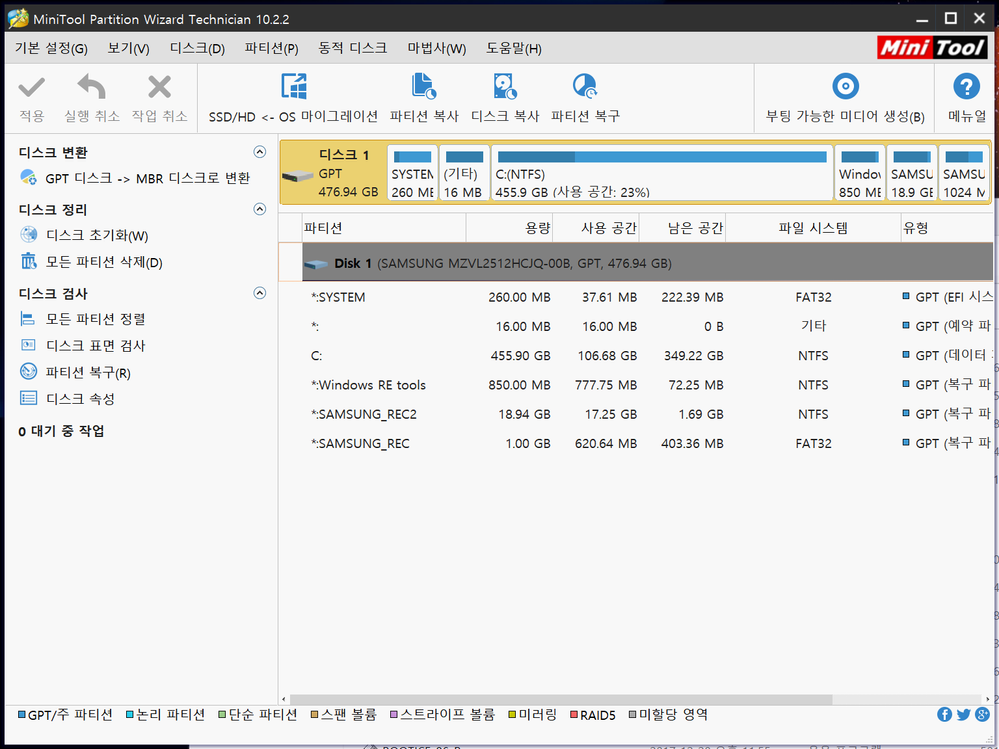999x749 pixels.
Task: Open MiniTool Facebook page icon
Action: (944, 715)
